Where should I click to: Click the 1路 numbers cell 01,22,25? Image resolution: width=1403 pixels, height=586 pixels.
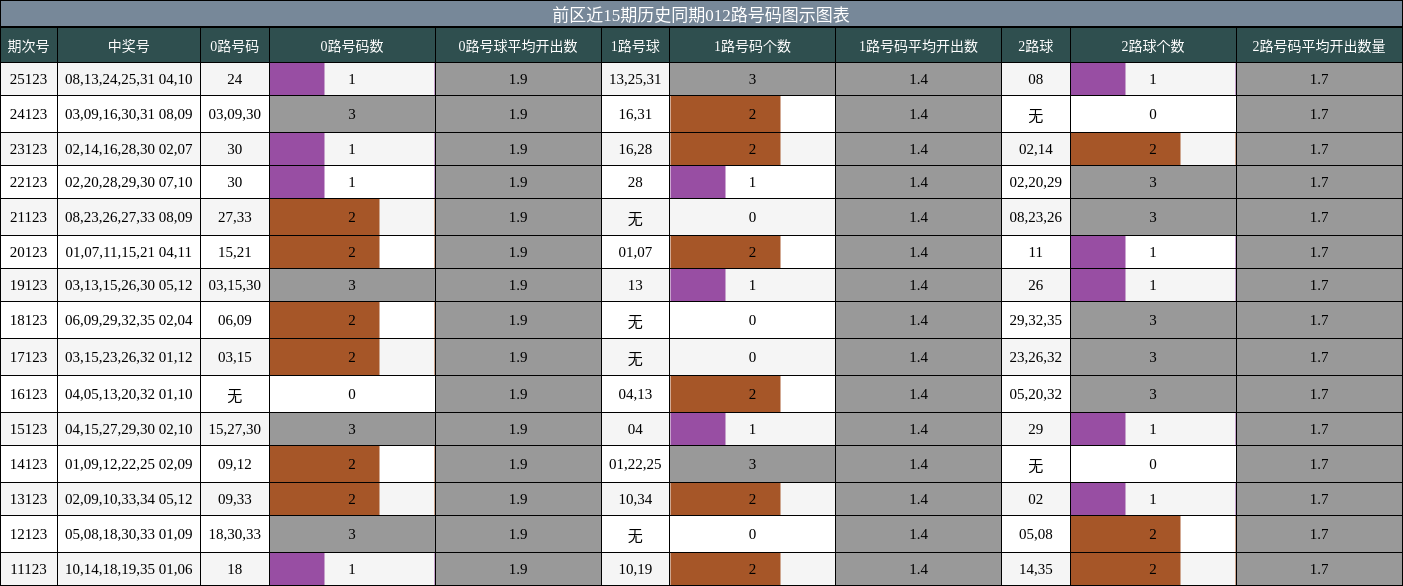point(635,464)
